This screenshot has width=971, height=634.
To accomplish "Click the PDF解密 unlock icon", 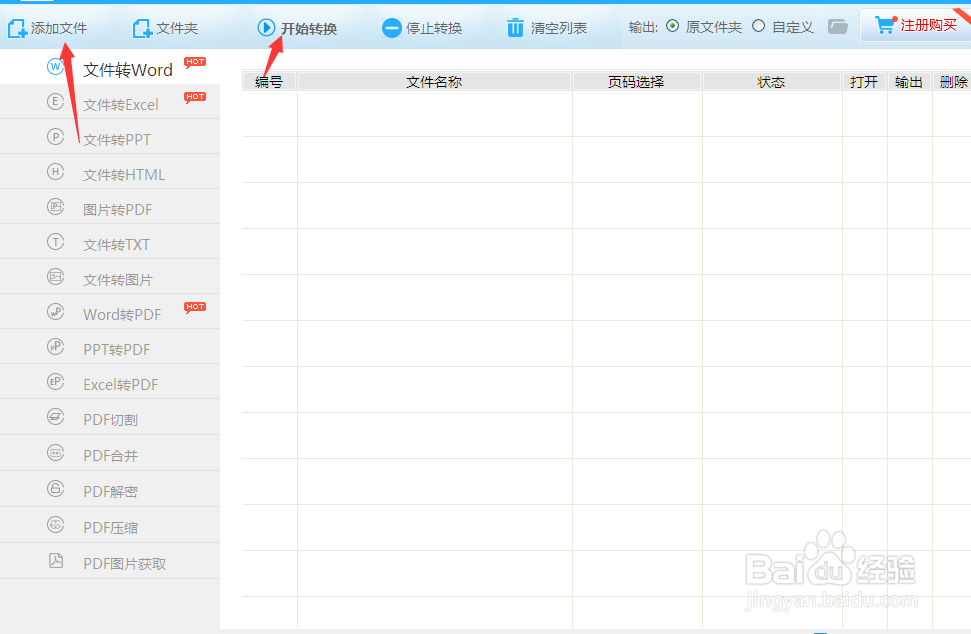I will coord(55,489).
